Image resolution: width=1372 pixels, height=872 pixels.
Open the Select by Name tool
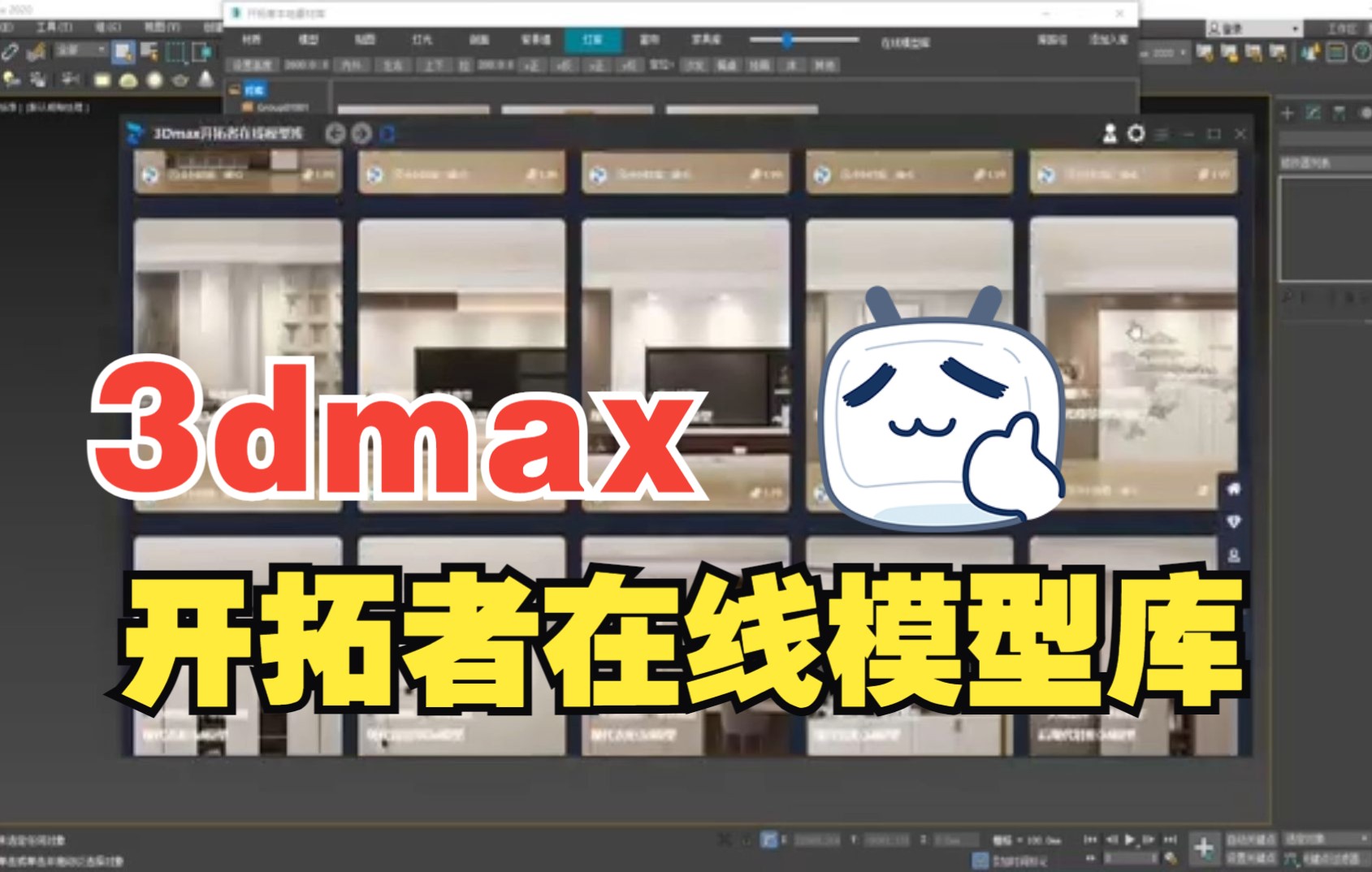click(149, 53)
